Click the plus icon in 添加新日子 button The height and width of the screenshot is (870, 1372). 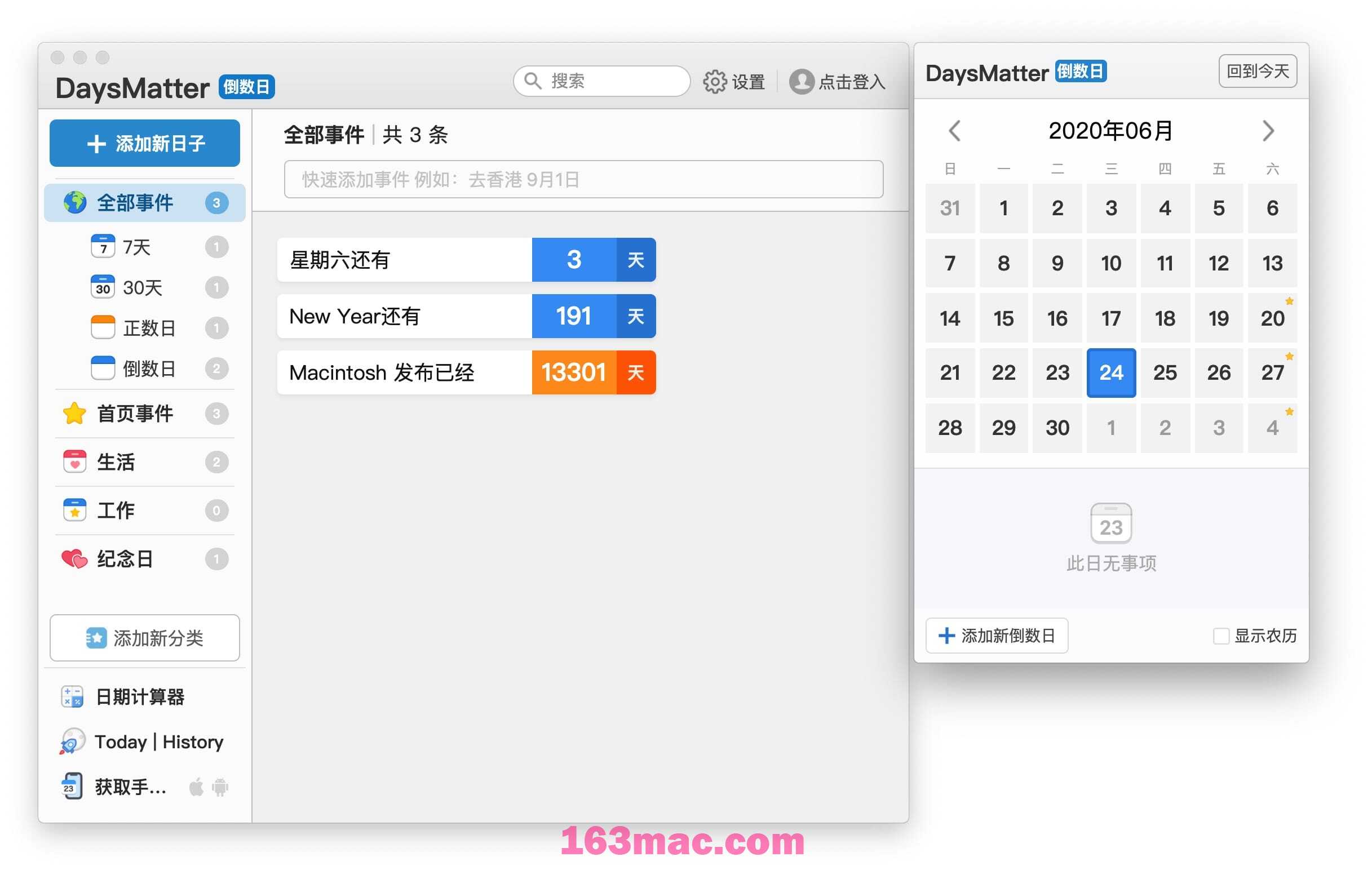(x=96, y=144)
